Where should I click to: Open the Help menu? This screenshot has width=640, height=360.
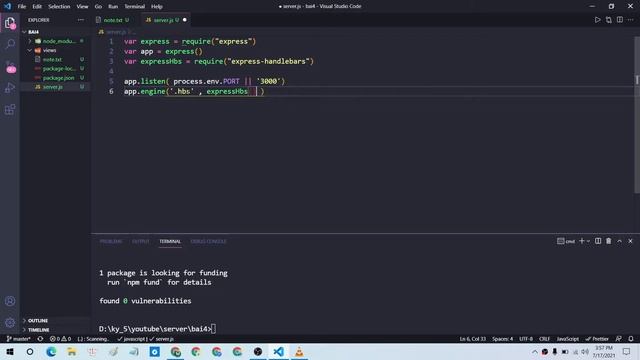[x=157, y=7]
